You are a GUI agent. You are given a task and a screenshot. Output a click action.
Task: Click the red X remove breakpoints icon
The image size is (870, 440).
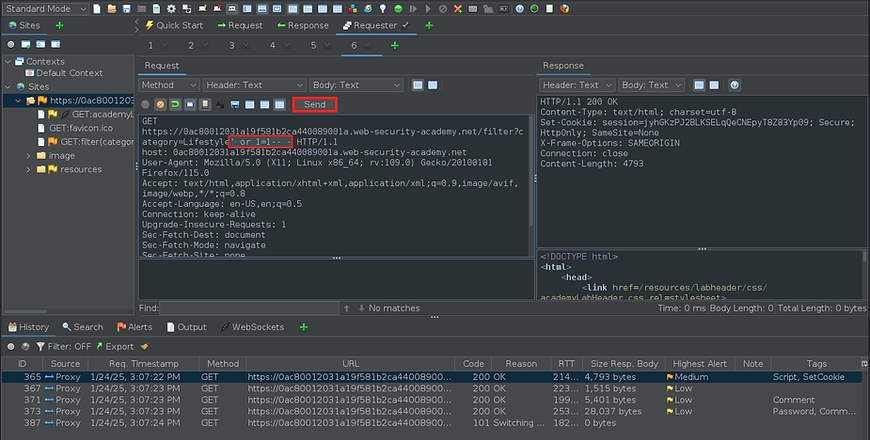(458, 9)
